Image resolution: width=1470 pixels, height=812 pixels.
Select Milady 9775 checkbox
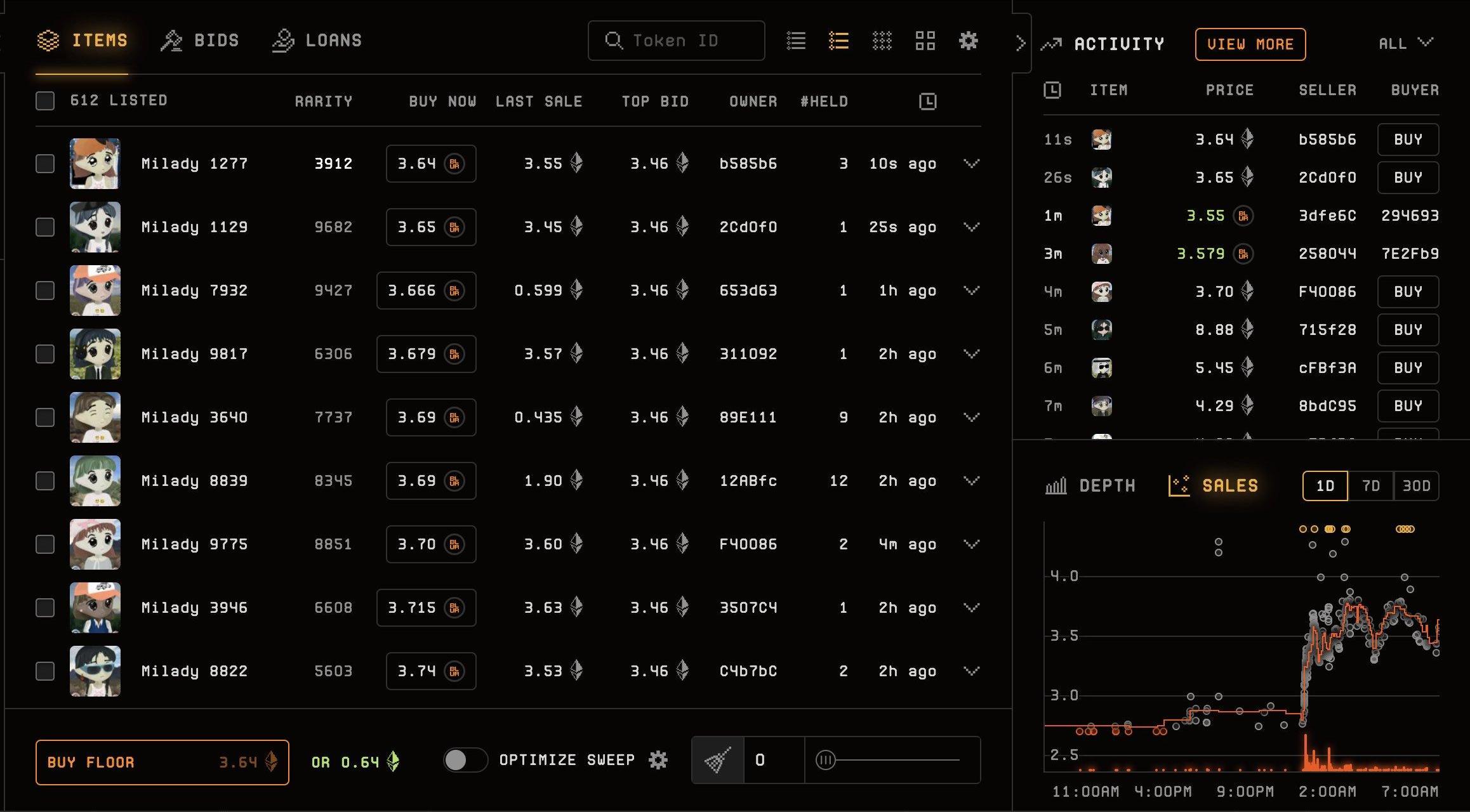pos(45,544)
